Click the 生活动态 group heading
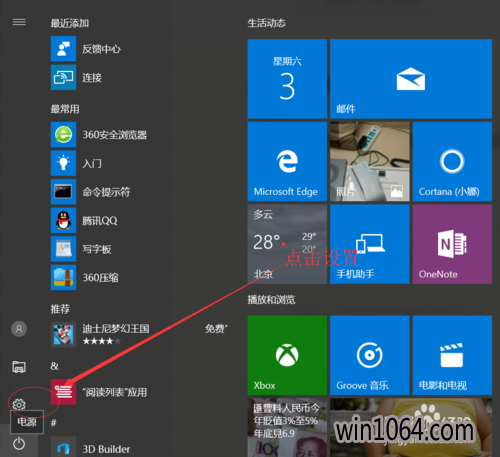Viewport: 500px width, 457px height. [x=267, y=23]
